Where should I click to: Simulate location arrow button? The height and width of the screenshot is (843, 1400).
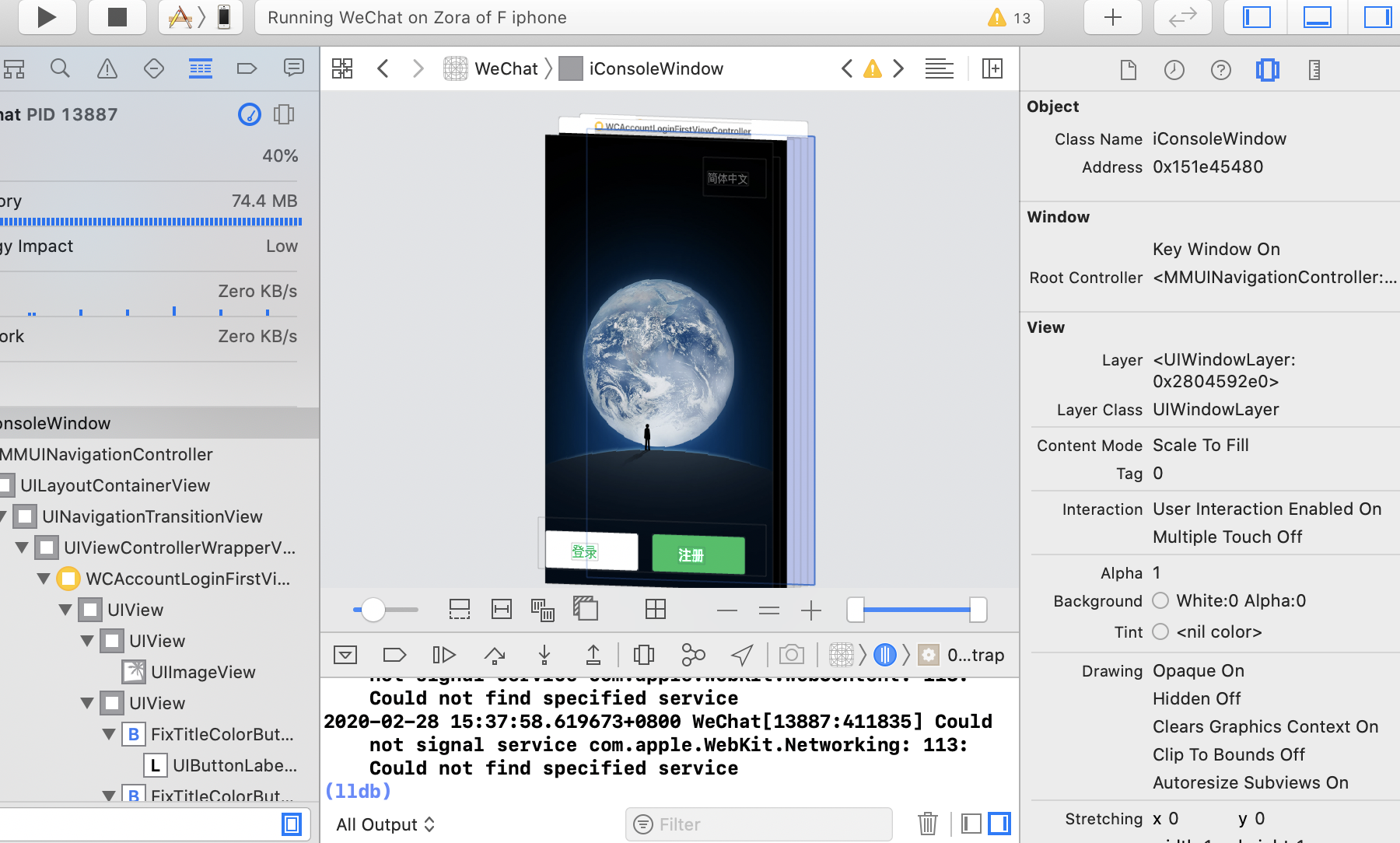[742, 655]
